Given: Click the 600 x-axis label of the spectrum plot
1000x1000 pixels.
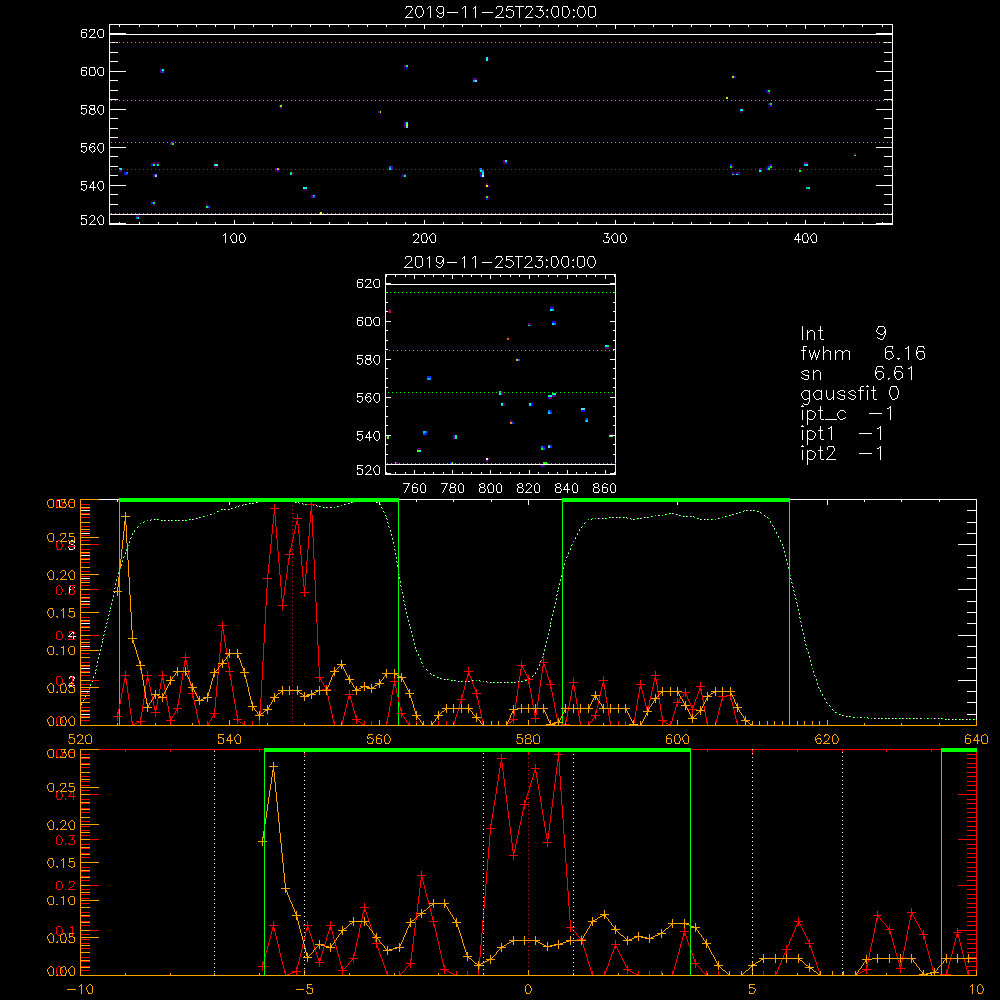Looking at the screenshot, I should click(677, 739).
